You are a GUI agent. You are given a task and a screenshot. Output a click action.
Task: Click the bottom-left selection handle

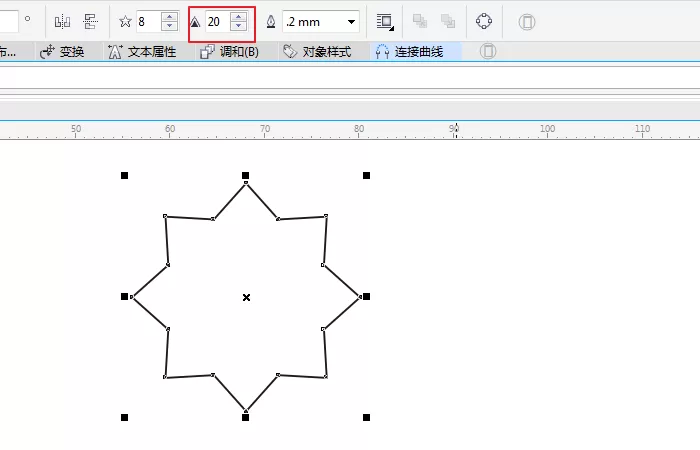pyautogui.click(x=125, y=417)
